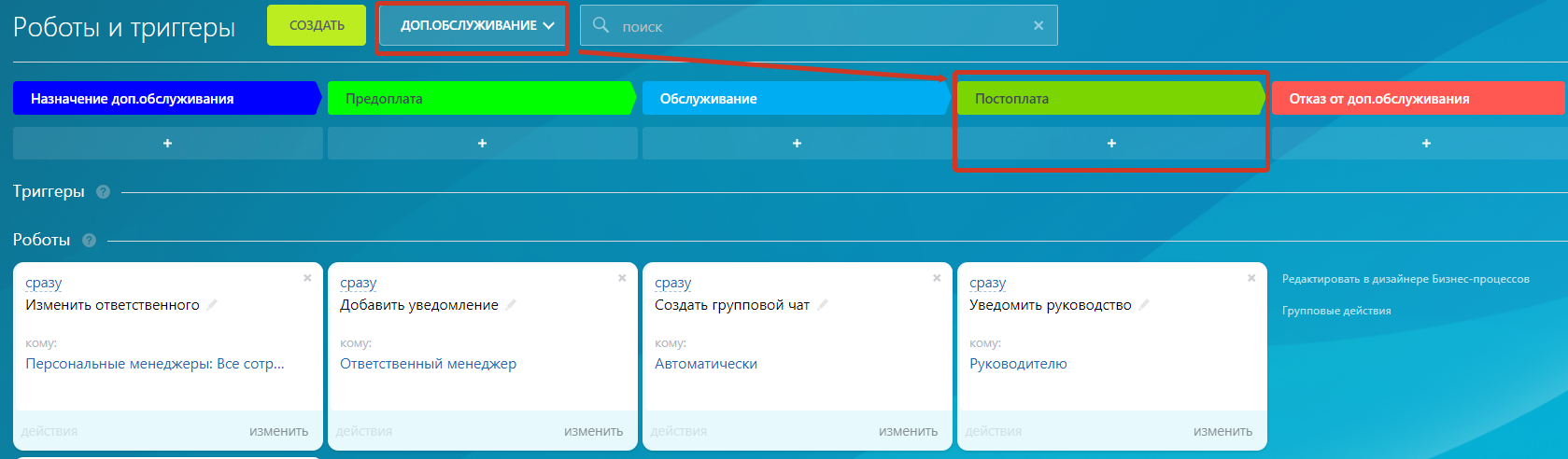Close the Создать групповой чат robot card
The width and height of the screenshot is (1568, 459).
pyautogui.click(x=937, y=278)
